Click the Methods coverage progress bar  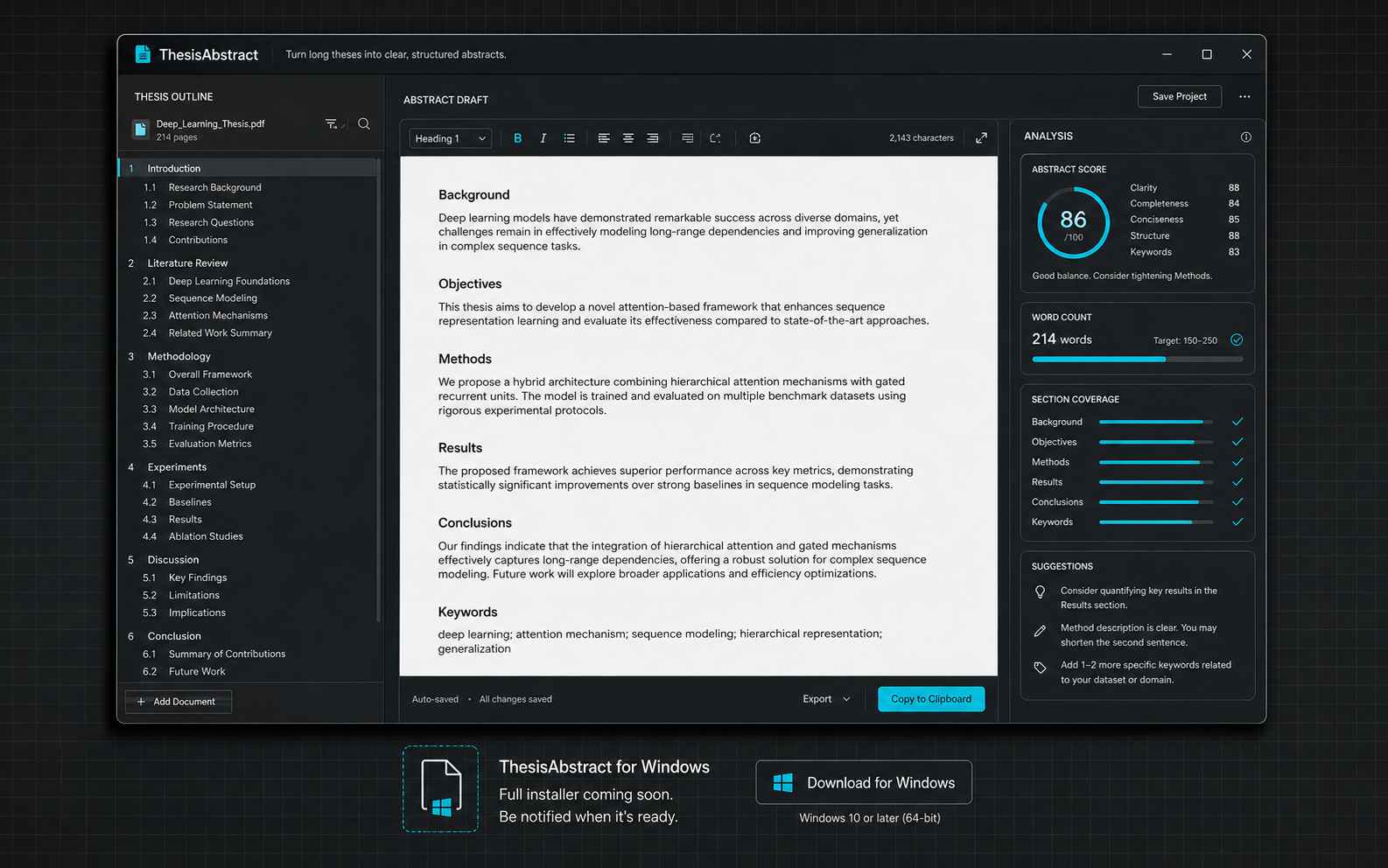[x=1156, y=462]
